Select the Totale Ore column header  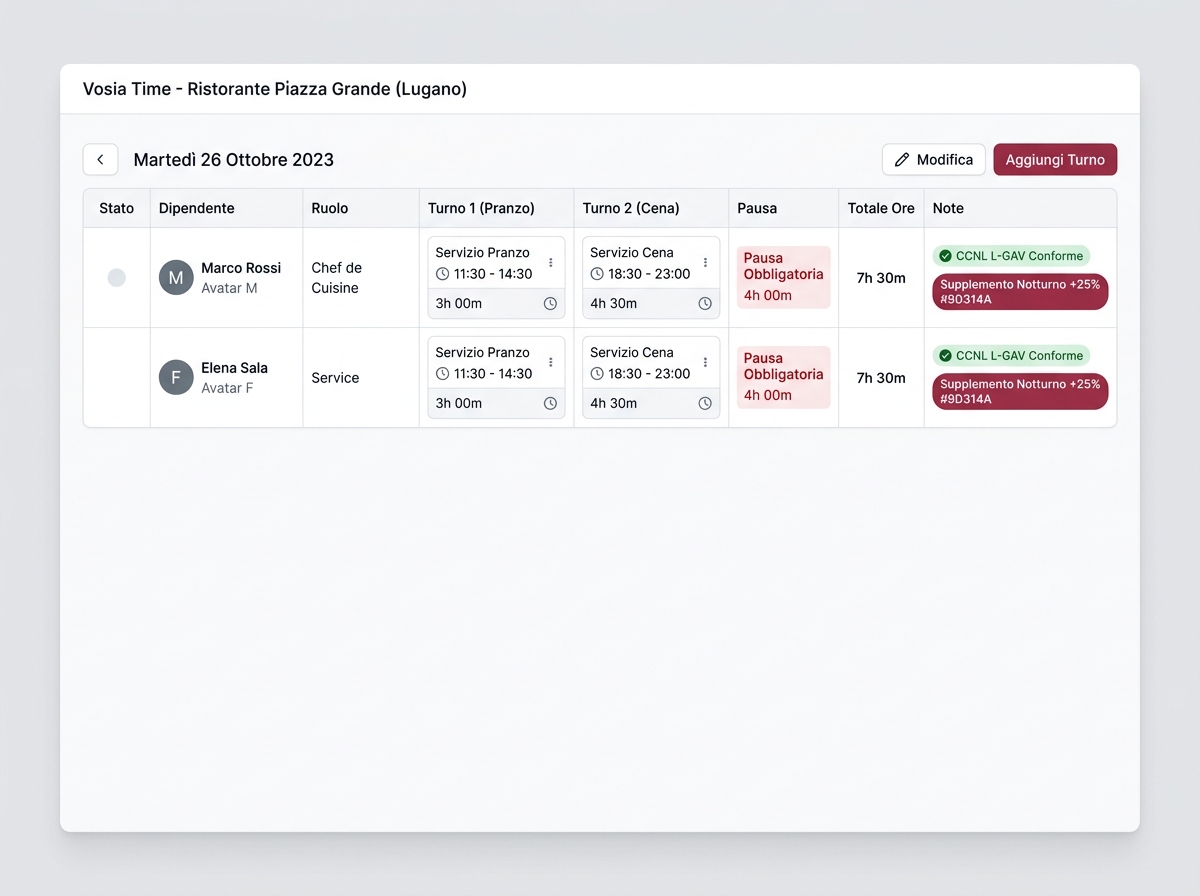point(881,208)
